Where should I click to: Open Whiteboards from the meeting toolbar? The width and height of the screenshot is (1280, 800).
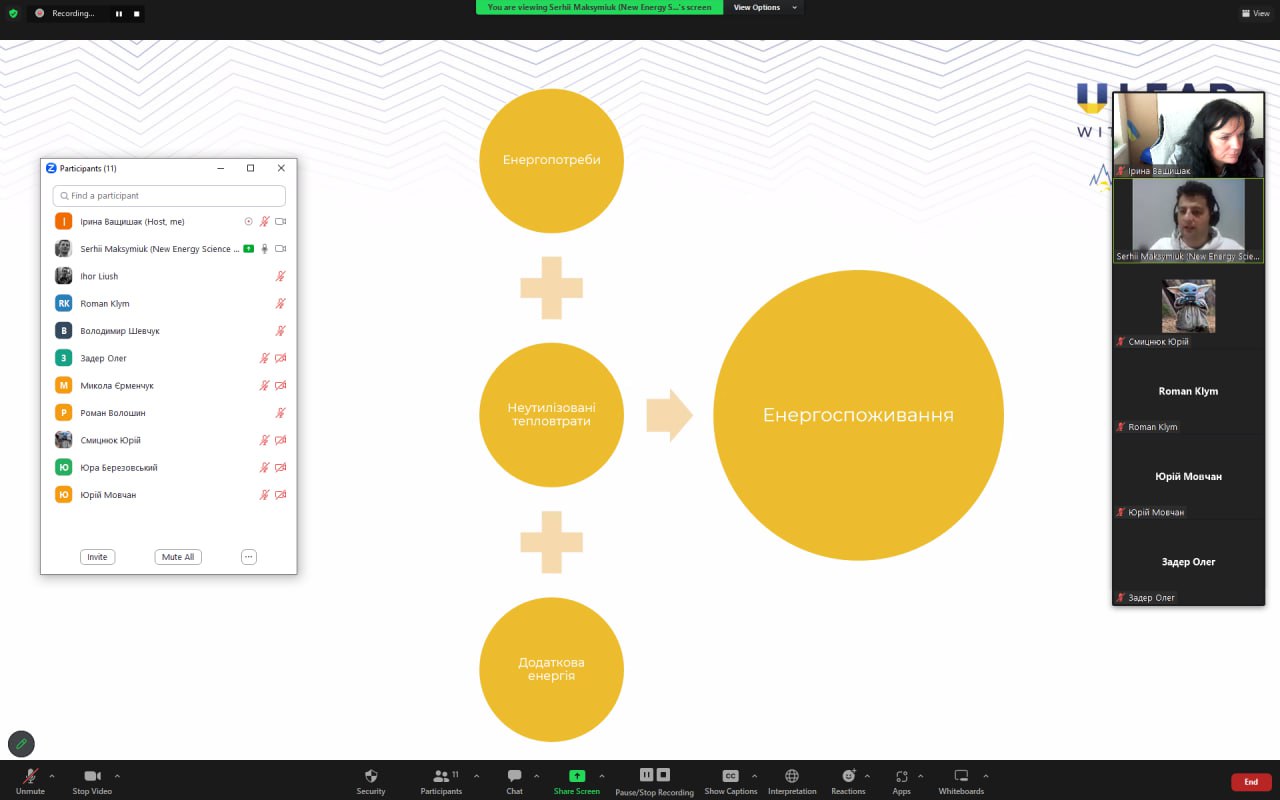(x=960, y=776)
